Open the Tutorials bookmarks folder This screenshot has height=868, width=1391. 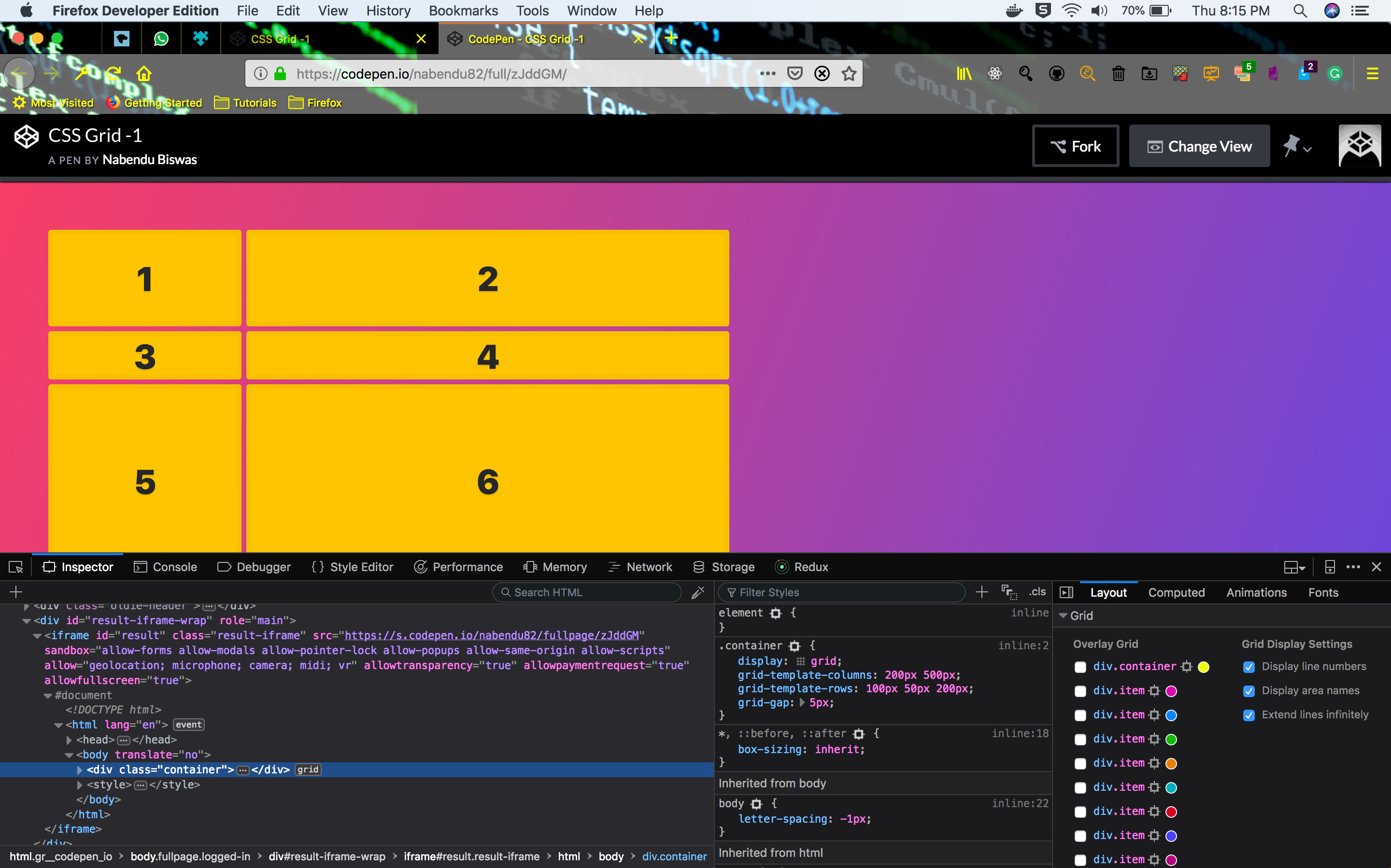pyautogui.click(x=245, y=103)
